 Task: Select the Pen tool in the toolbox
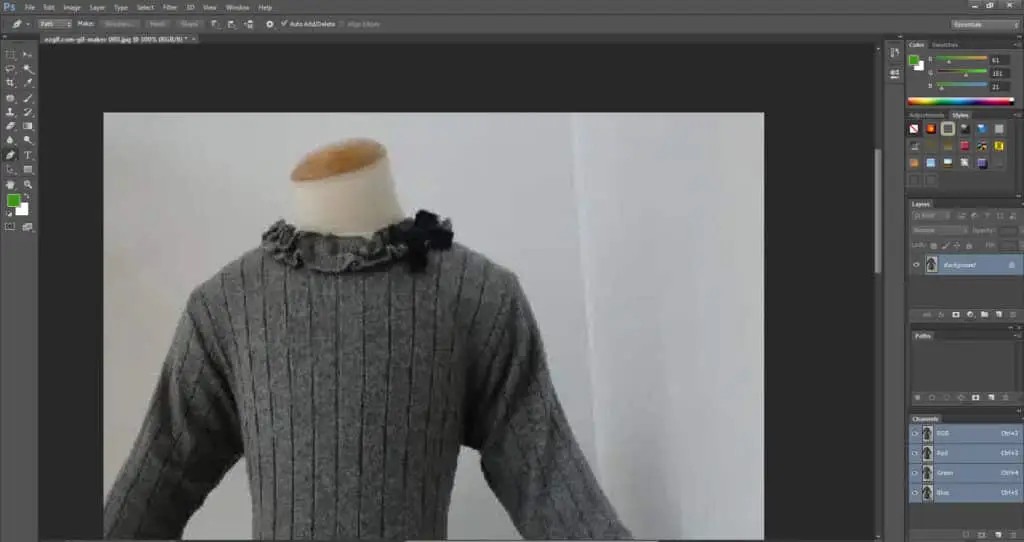(x=10, y=155)
